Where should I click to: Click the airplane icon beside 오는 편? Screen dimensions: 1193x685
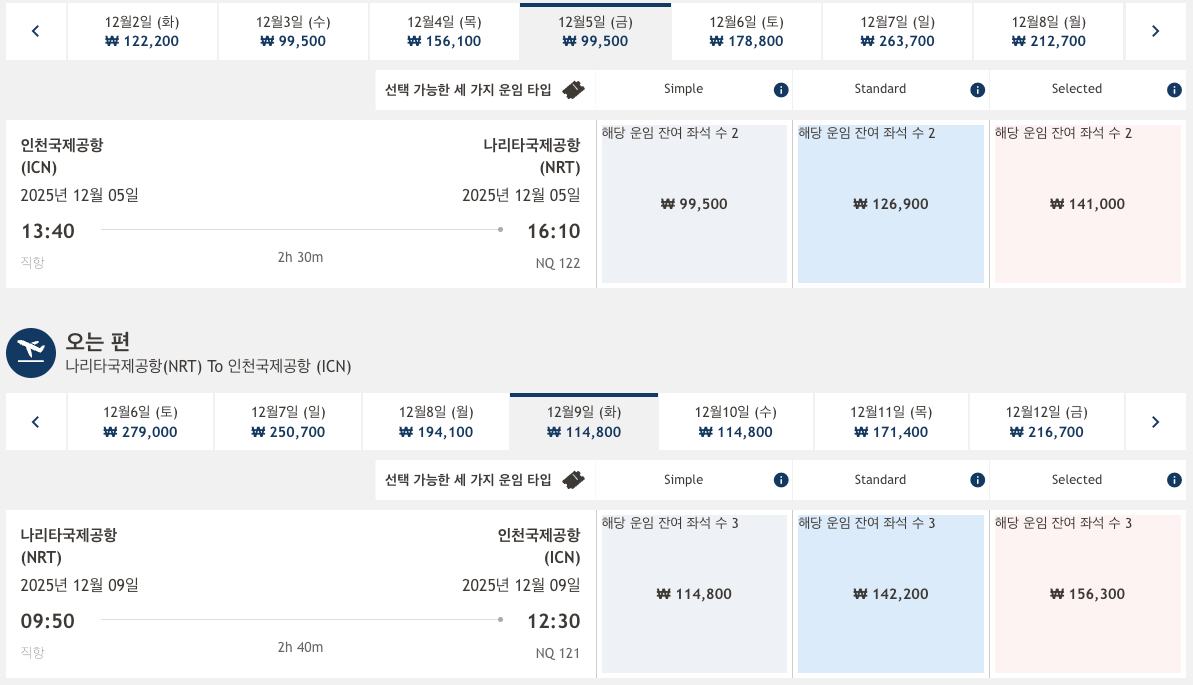click(31, 352)
